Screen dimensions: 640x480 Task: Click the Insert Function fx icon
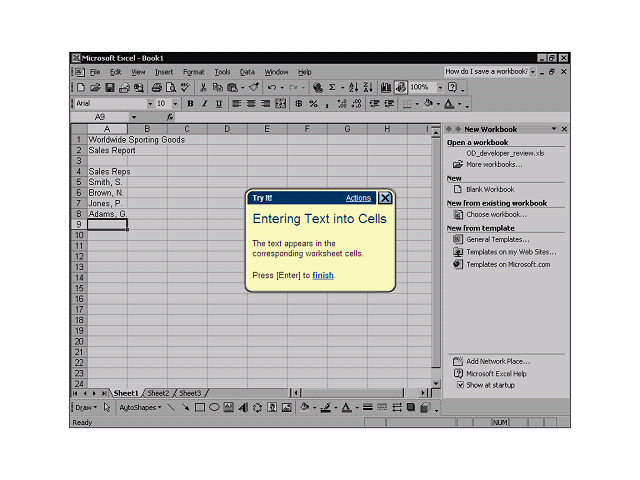170,117
